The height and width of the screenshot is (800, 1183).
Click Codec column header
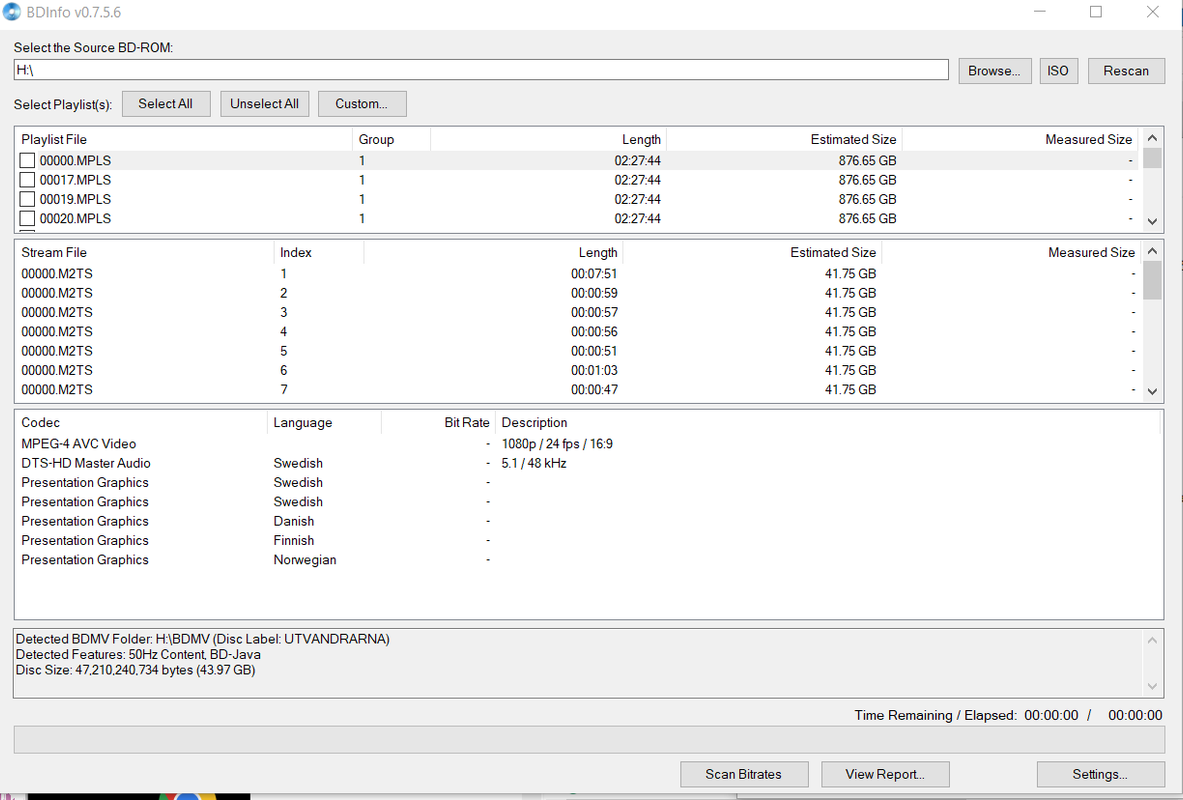coord(141,423)
